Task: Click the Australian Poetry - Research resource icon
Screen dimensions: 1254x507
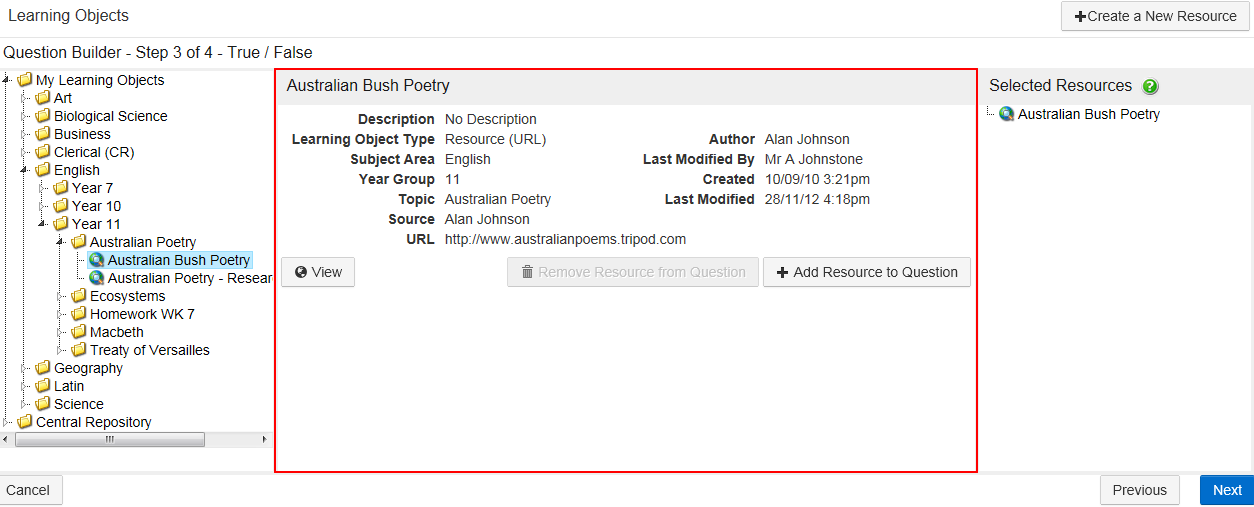Action: tap(97, 278)
